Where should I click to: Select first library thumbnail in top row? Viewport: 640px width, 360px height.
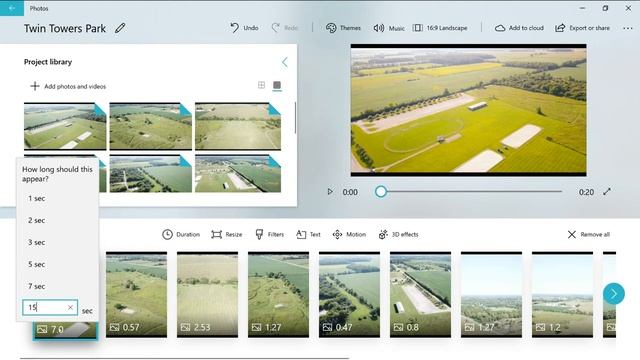click(65, 126)
